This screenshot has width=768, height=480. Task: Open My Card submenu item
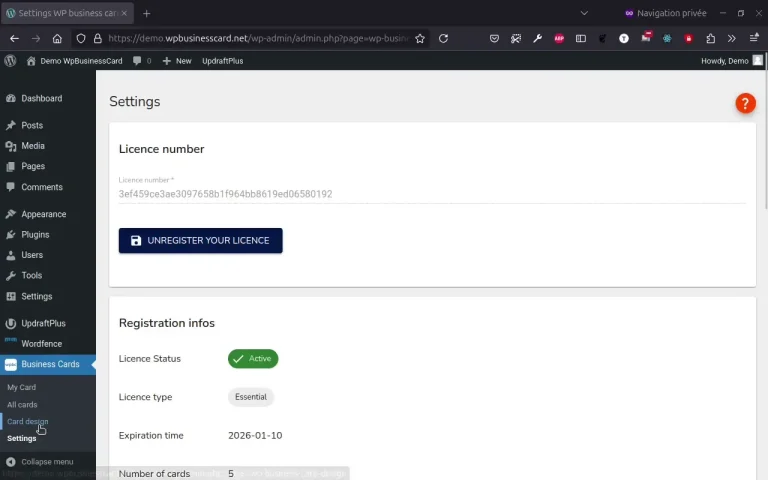22,387
